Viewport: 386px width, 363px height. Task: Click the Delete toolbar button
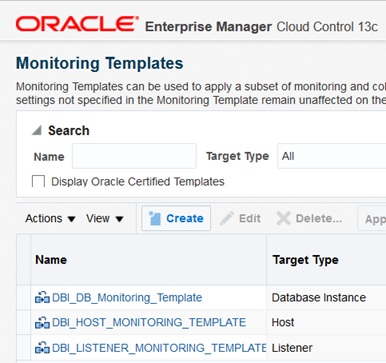click(309, 218)
